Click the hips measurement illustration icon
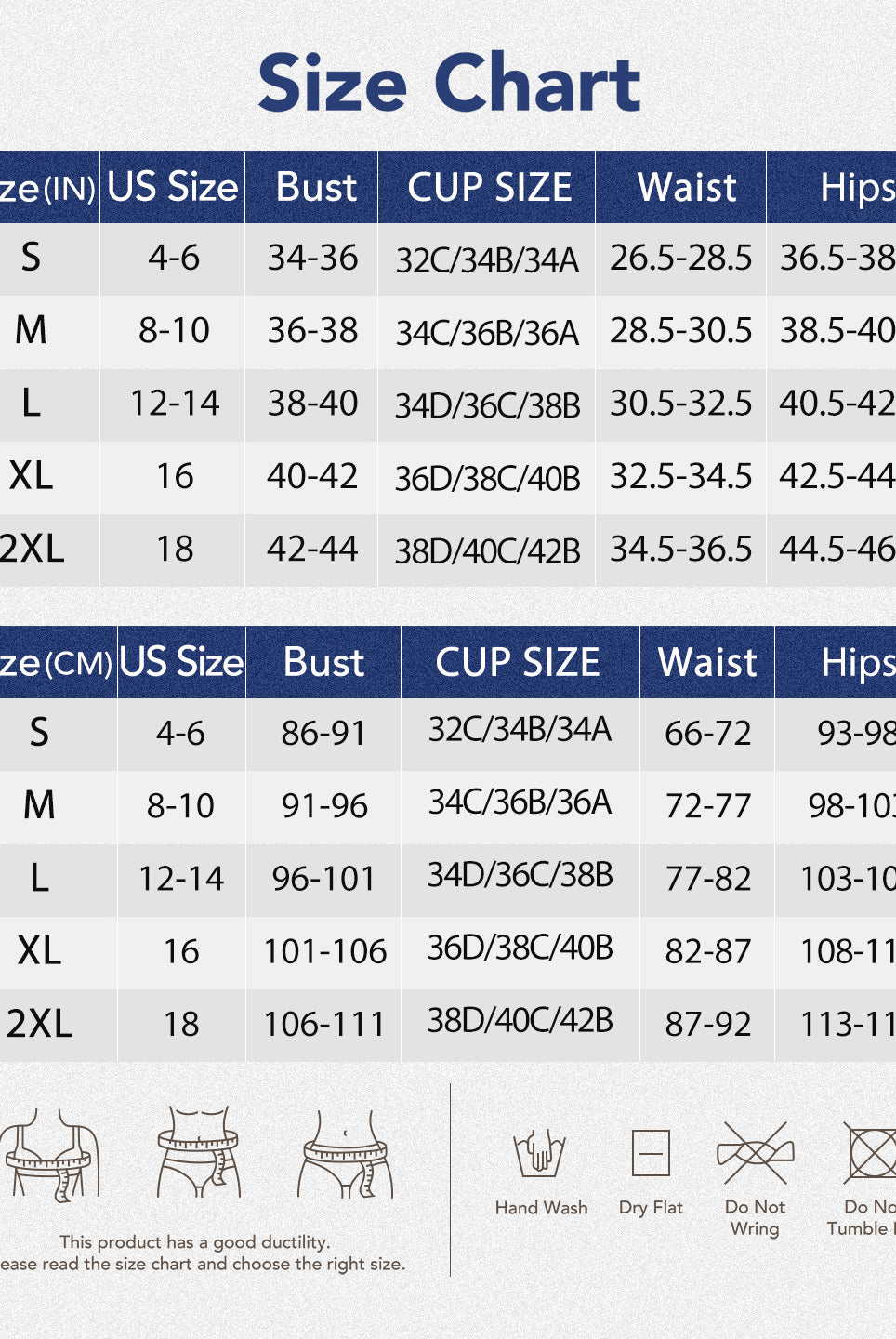This screenshot has width=896, height=1339. click(x=346, y=1154)
